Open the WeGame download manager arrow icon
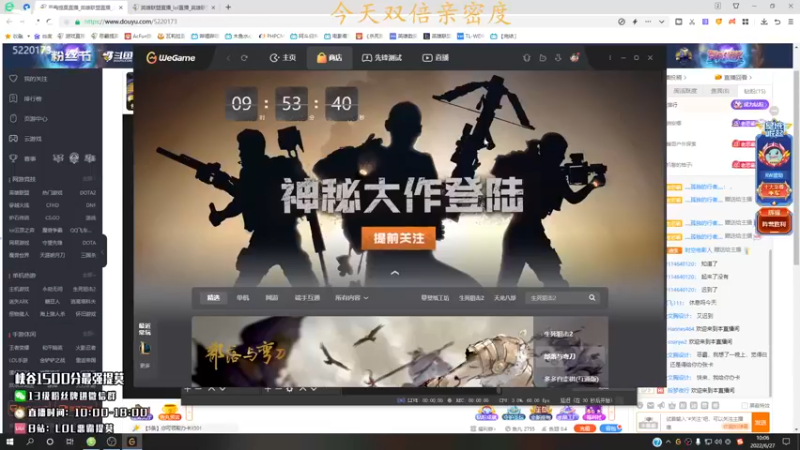Screen dimensions: 800x450 click(x=558, y=58)
